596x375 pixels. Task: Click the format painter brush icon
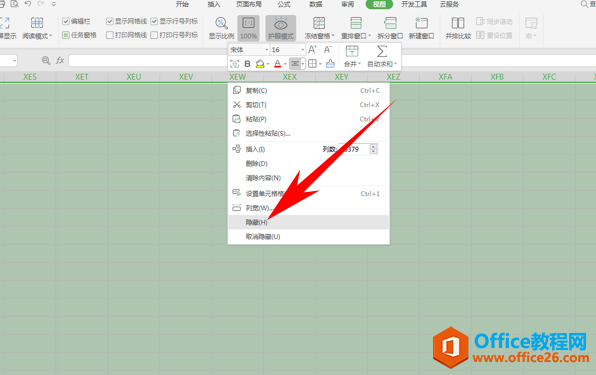(x=330, y=64)
